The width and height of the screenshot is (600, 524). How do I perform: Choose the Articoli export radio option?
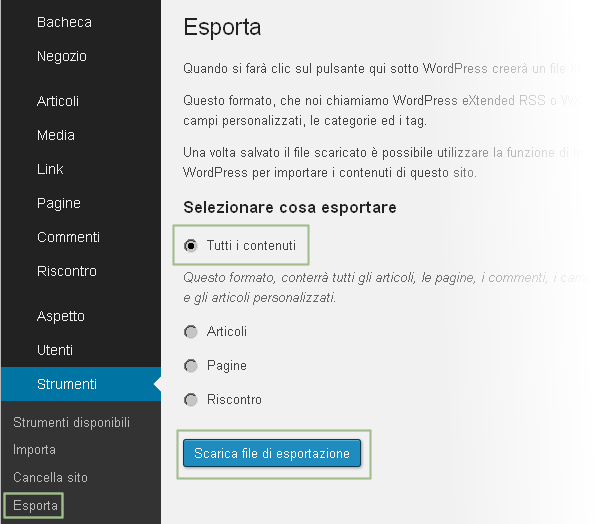pyautogui.click(x=190, y=332)
